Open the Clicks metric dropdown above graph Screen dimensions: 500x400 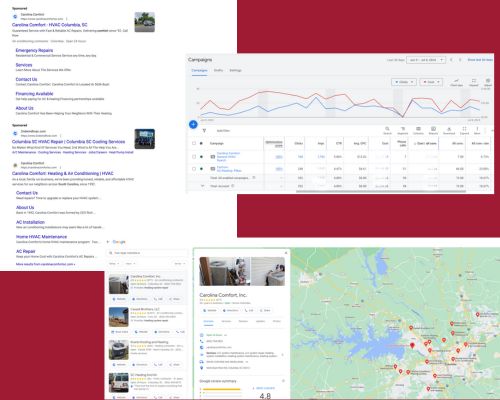pyautogui.click(x=404, y=82)
